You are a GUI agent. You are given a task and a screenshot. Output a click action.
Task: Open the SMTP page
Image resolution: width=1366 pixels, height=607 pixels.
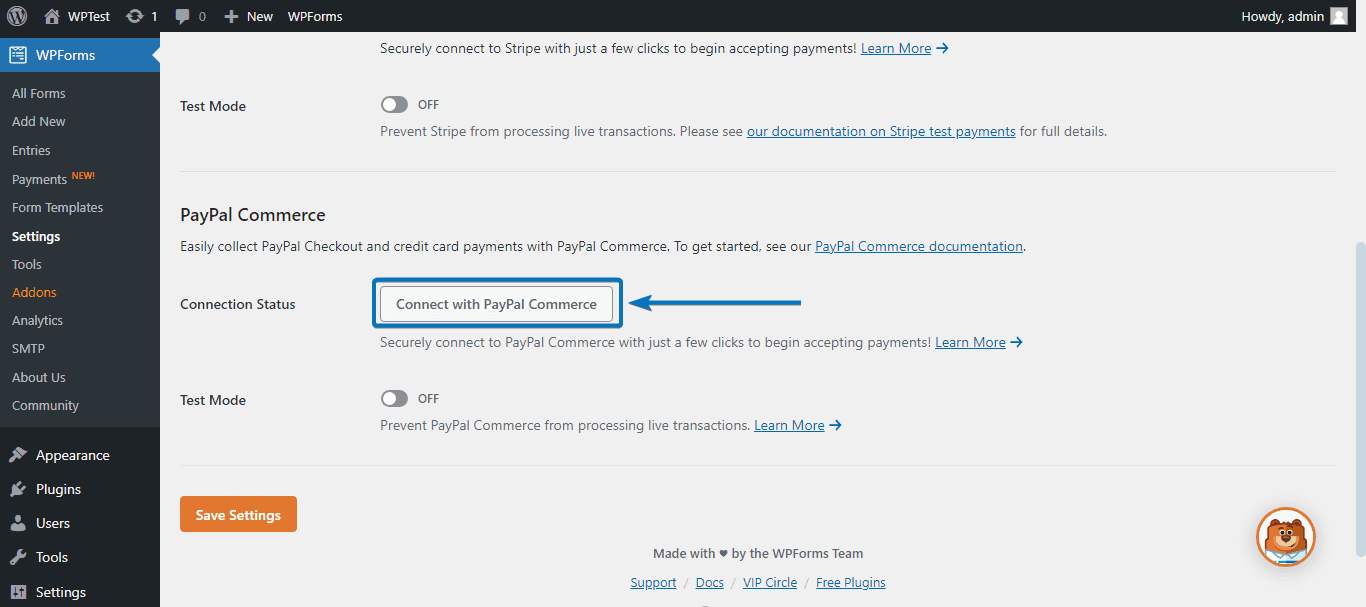click(x=28, y=348)
